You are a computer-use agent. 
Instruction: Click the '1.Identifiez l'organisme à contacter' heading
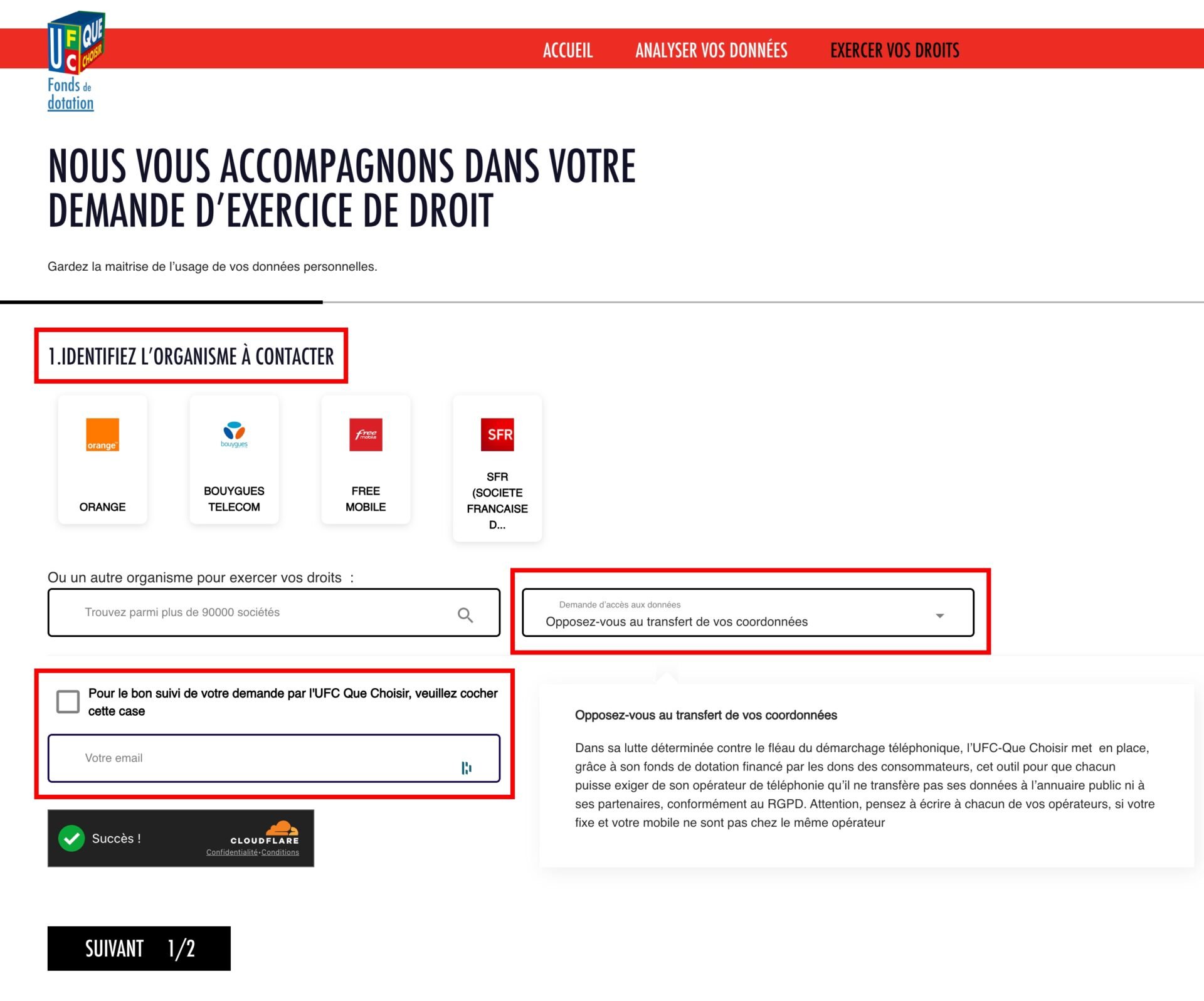point(191,356)
